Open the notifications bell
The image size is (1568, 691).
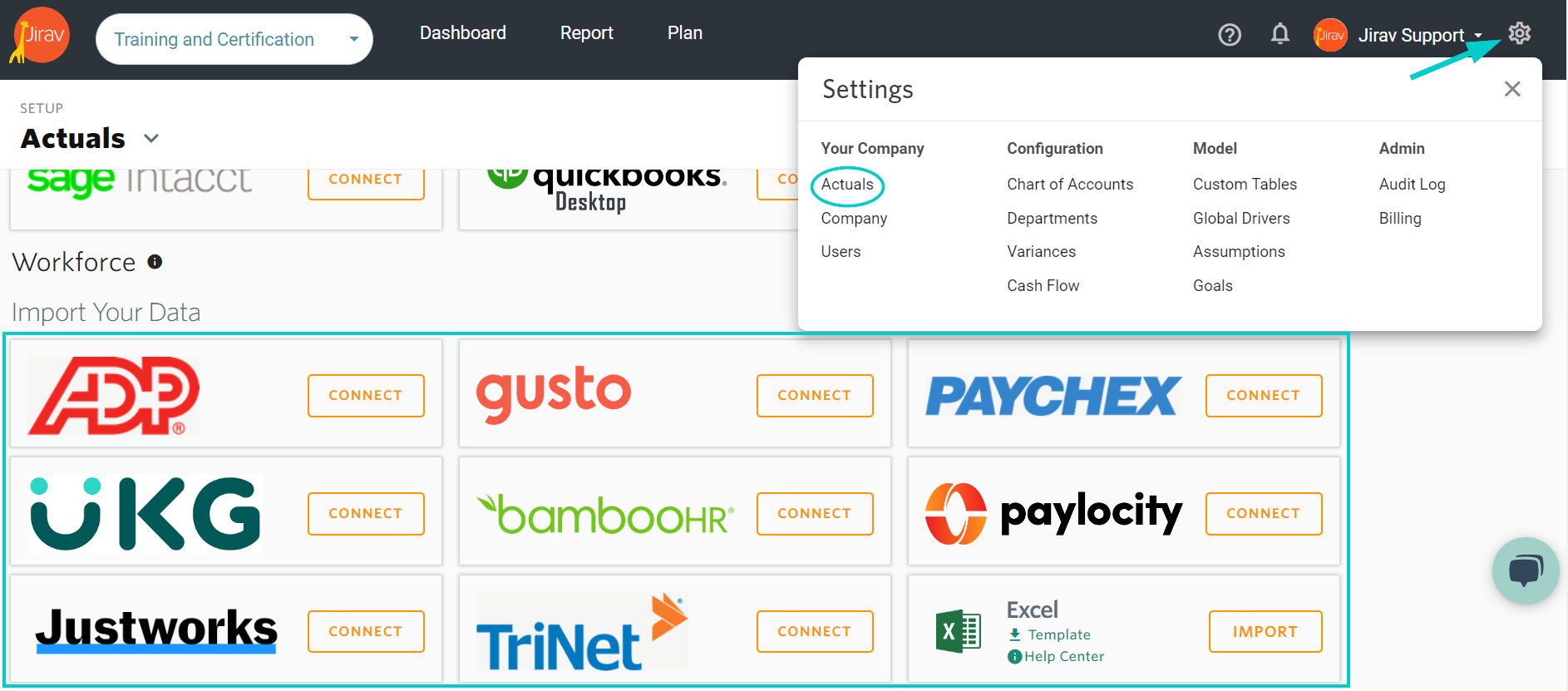click(1280, 34)
